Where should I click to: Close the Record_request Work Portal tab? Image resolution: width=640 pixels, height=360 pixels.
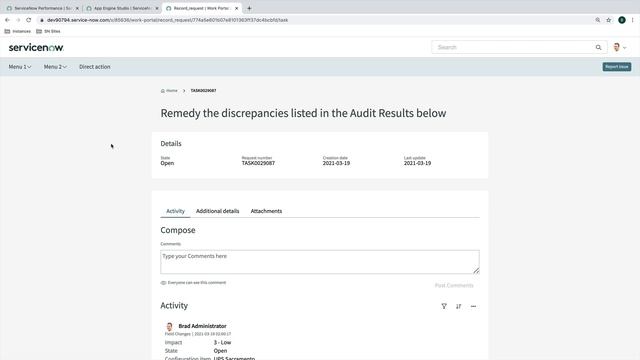(236, 8)
